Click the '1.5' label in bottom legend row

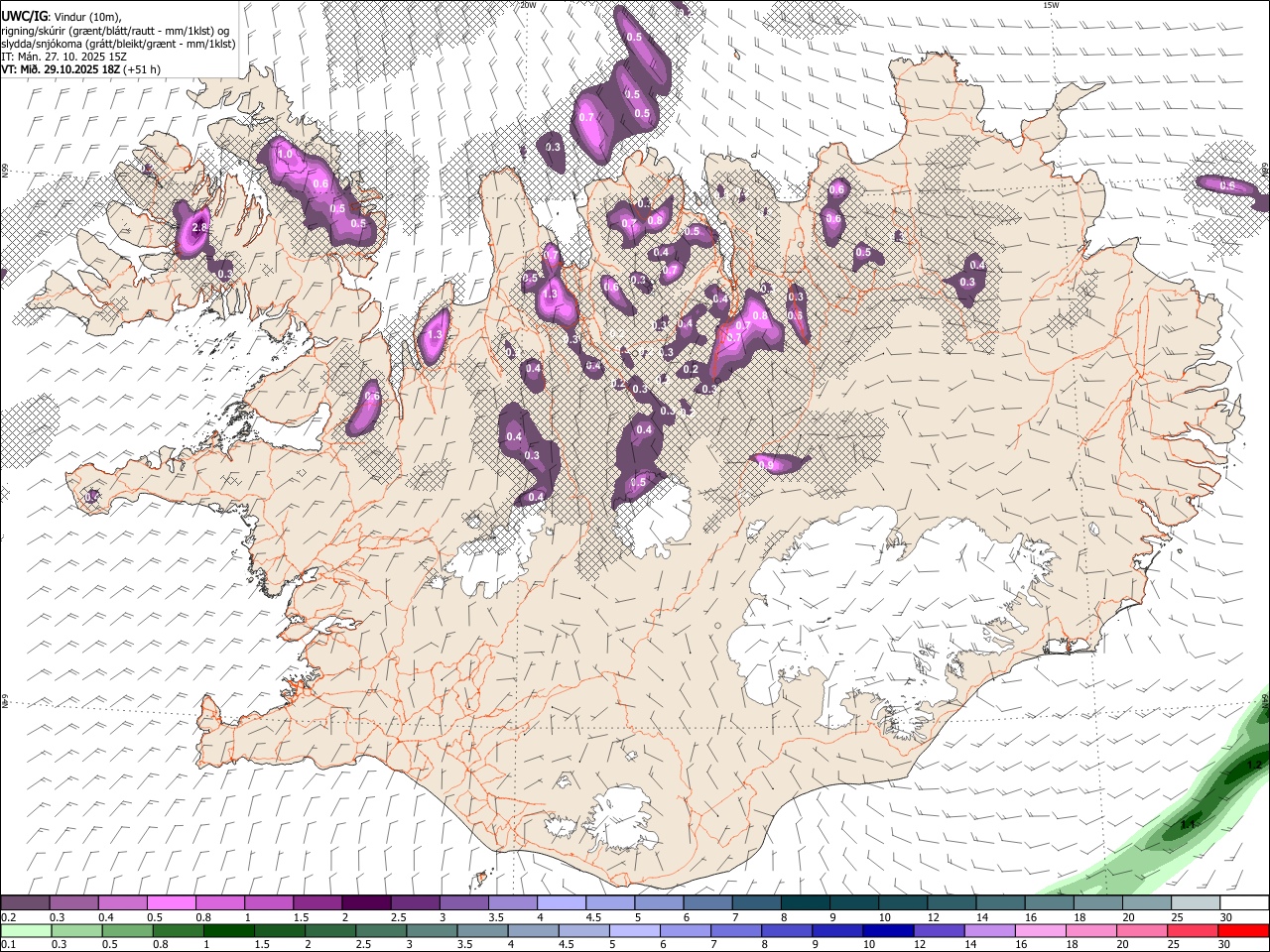[262, 944]
